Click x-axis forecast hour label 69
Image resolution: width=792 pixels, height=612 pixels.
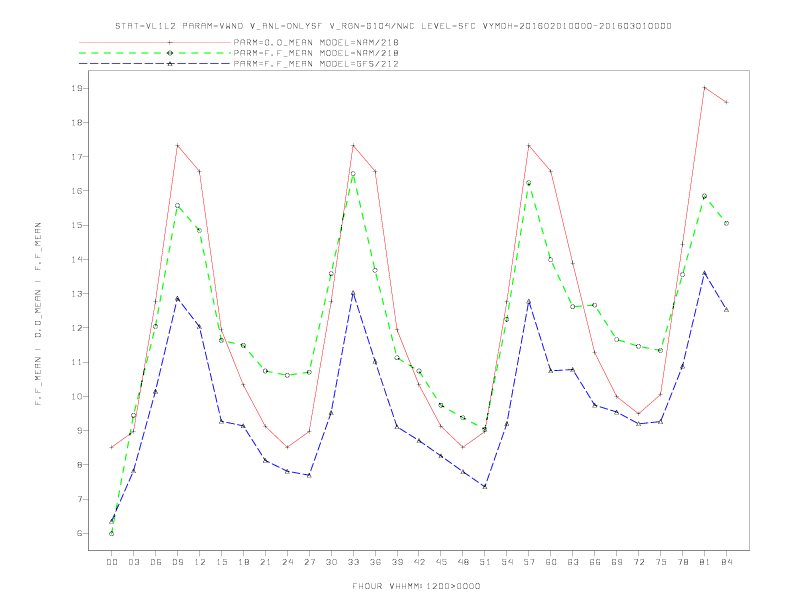pos(617,562)
